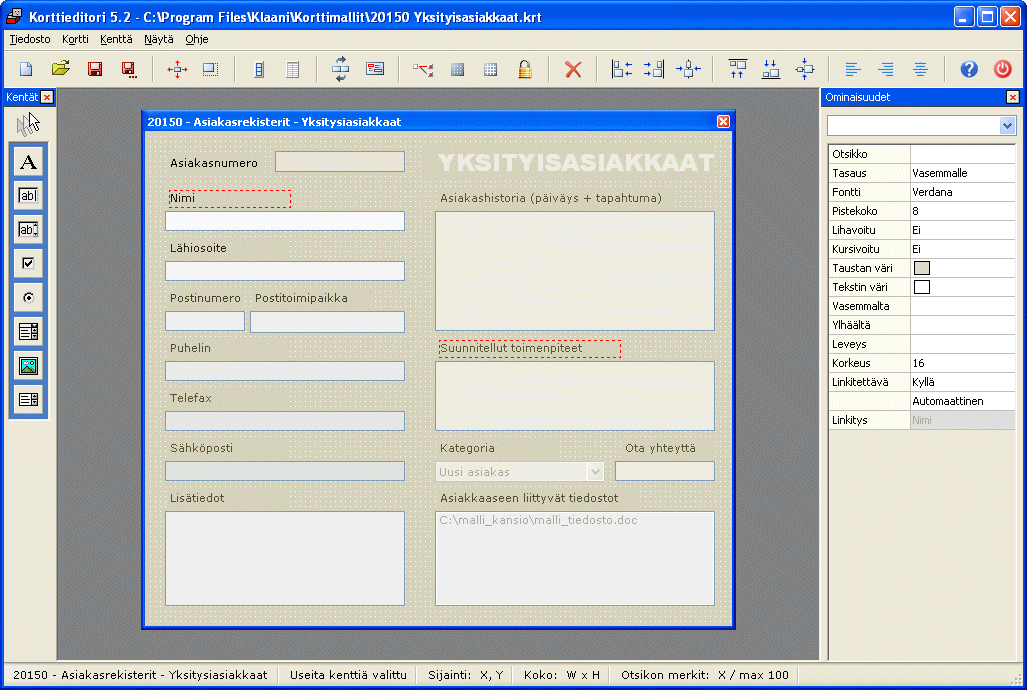This screenshot has width=1027, height=690.
Task: Toggle the Kursivoitu value 'Ei'
Action: point(961,249)
